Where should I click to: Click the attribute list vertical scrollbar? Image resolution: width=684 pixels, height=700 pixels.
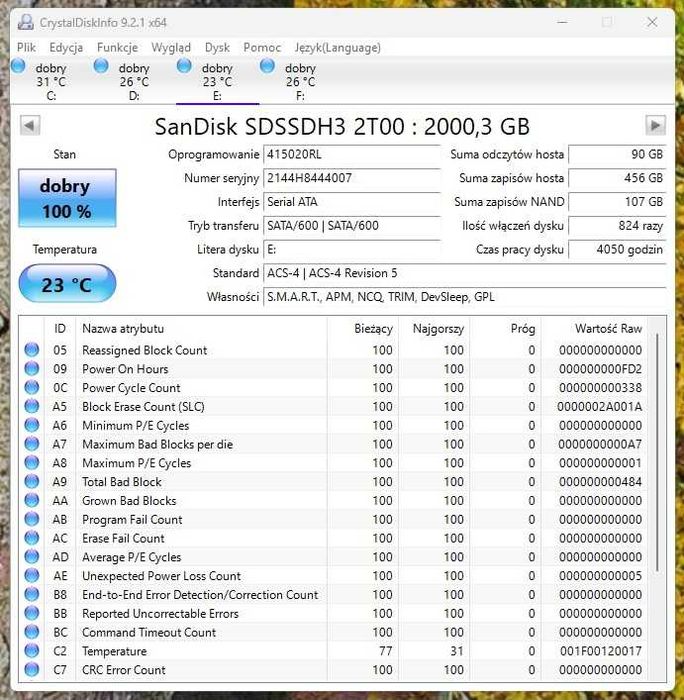point(657,451)
